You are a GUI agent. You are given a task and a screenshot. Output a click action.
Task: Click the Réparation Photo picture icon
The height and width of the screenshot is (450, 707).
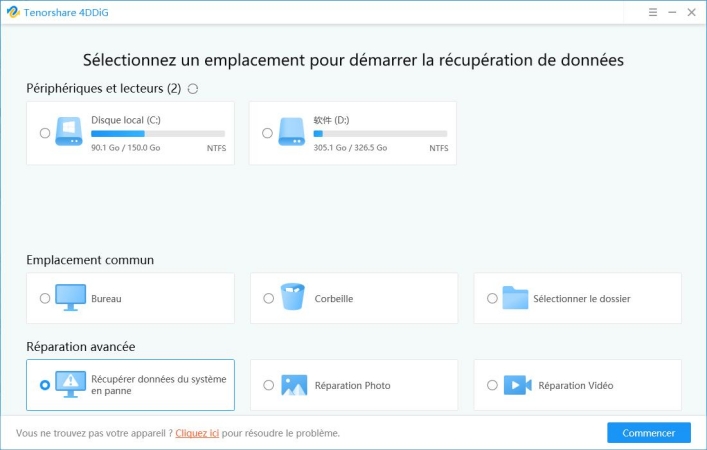(294, 385)
